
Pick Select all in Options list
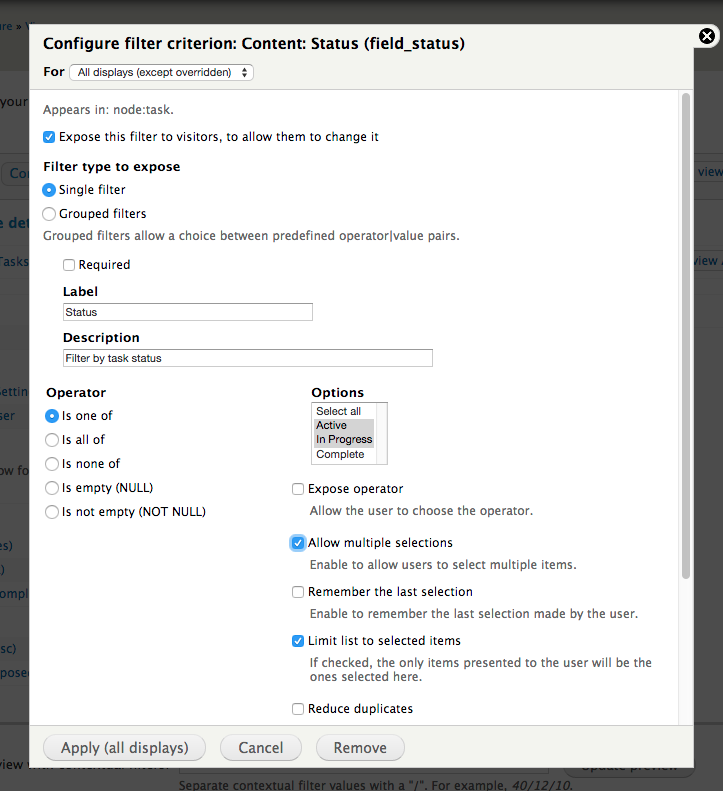click(x=344, y=411)
